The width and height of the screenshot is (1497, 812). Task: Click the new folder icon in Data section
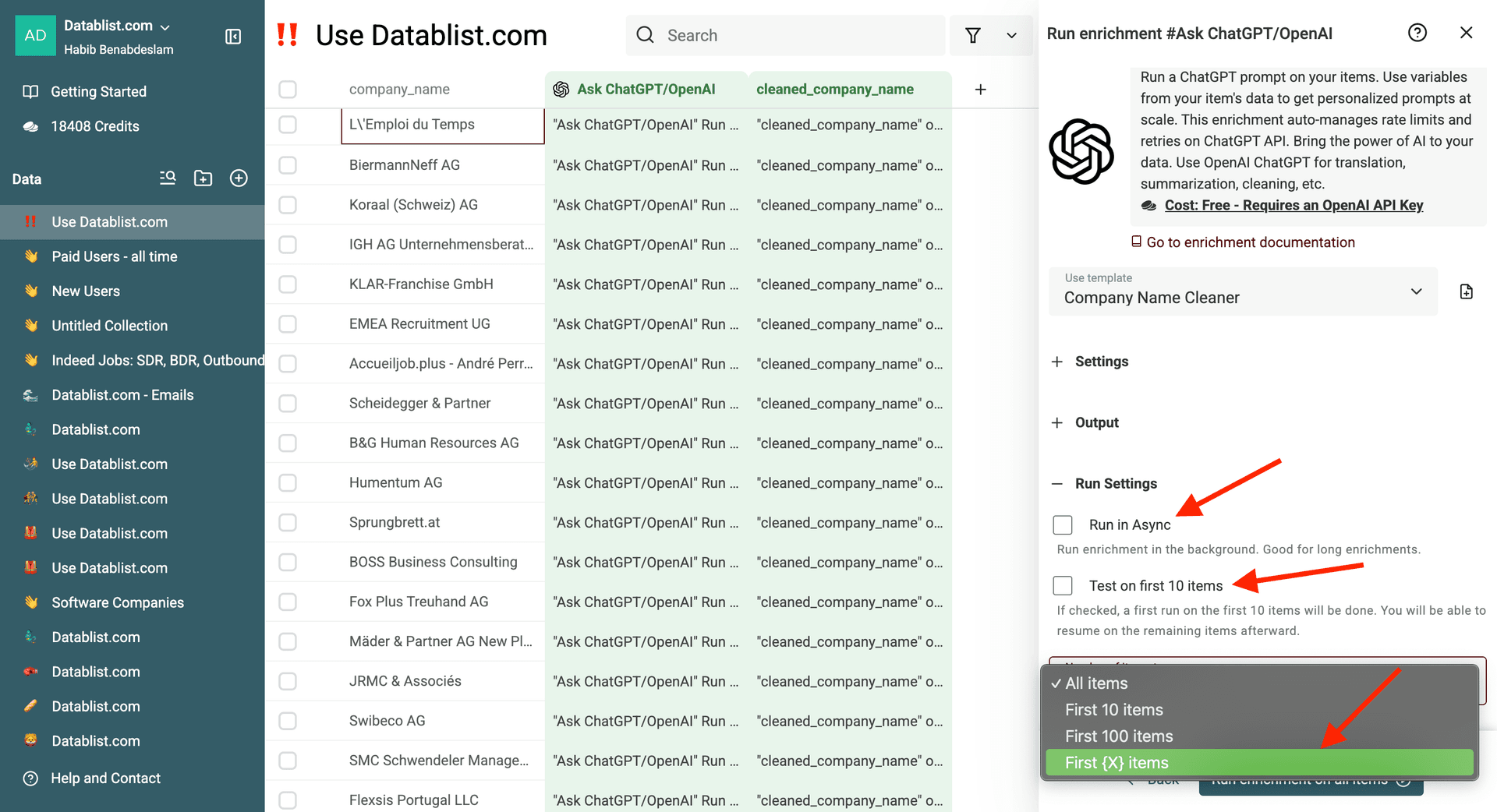click(203, 178)
